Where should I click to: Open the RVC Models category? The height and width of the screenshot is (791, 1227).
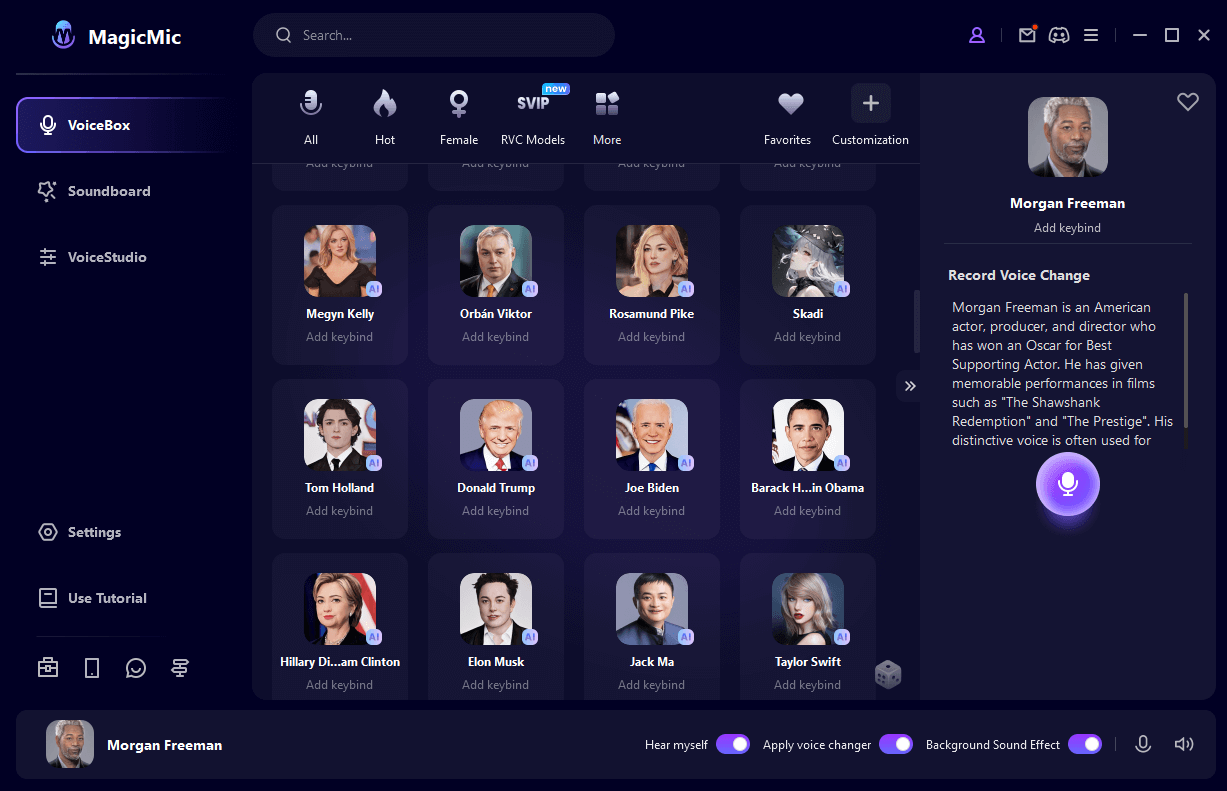(x=533, y=117)
